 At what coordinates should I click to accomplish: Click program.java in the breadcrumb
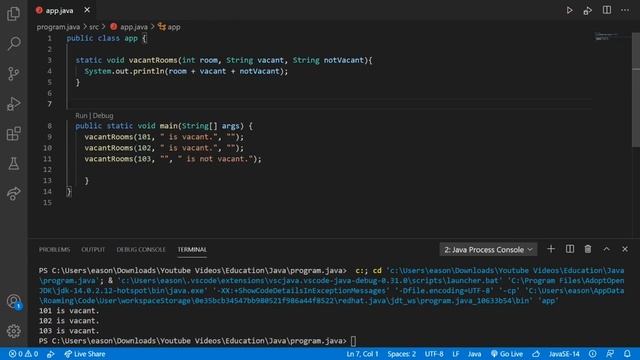coord(58,27)
